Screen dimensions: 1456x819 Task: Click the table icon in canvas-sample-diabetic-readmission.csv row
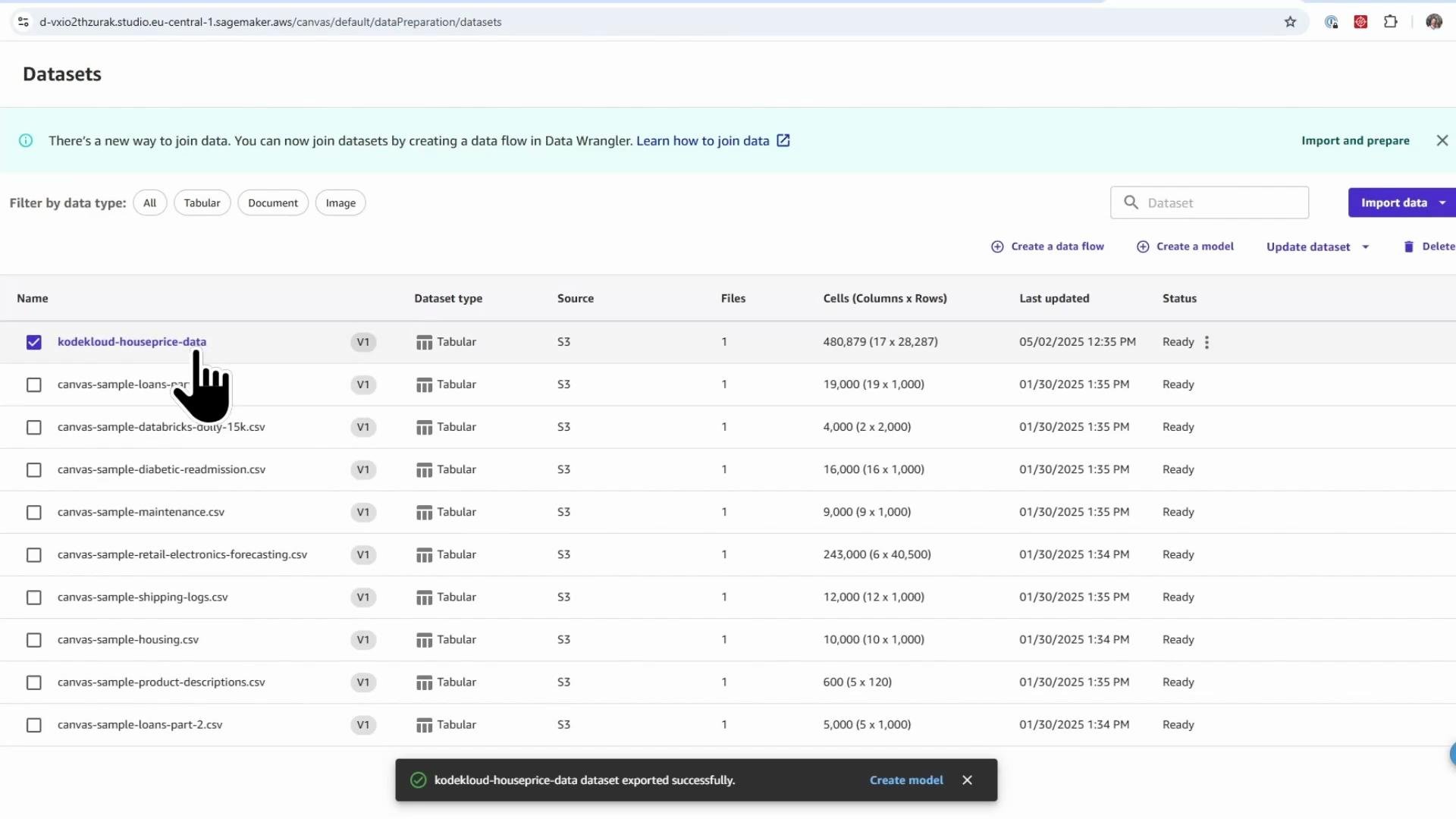point(424,469)
